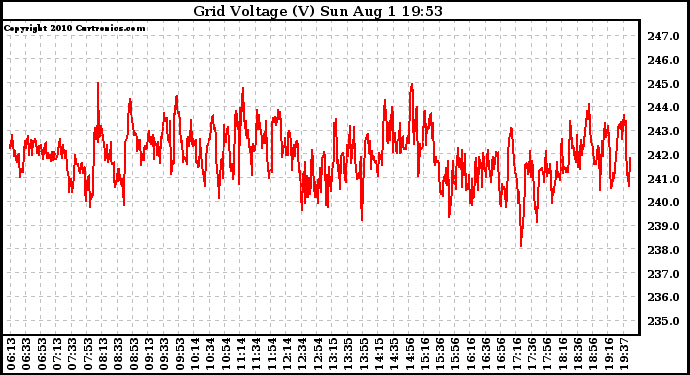690x375 pixels.
Task: Click the 247.0 voltage axis label
Action: point(663,36)
